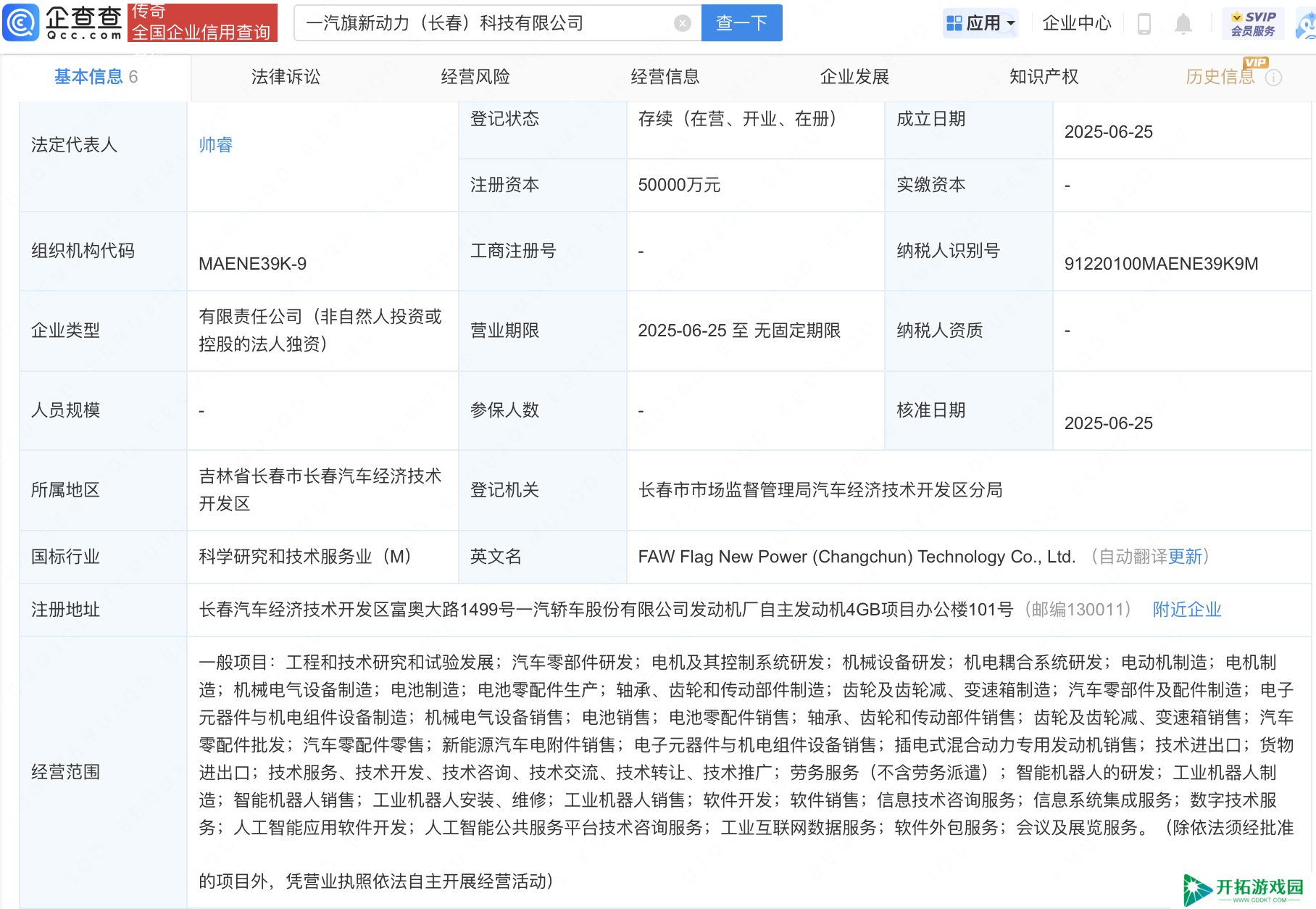Open legal representative 帅睿 link
This screenshot has width=1316, height=909.
215,145
